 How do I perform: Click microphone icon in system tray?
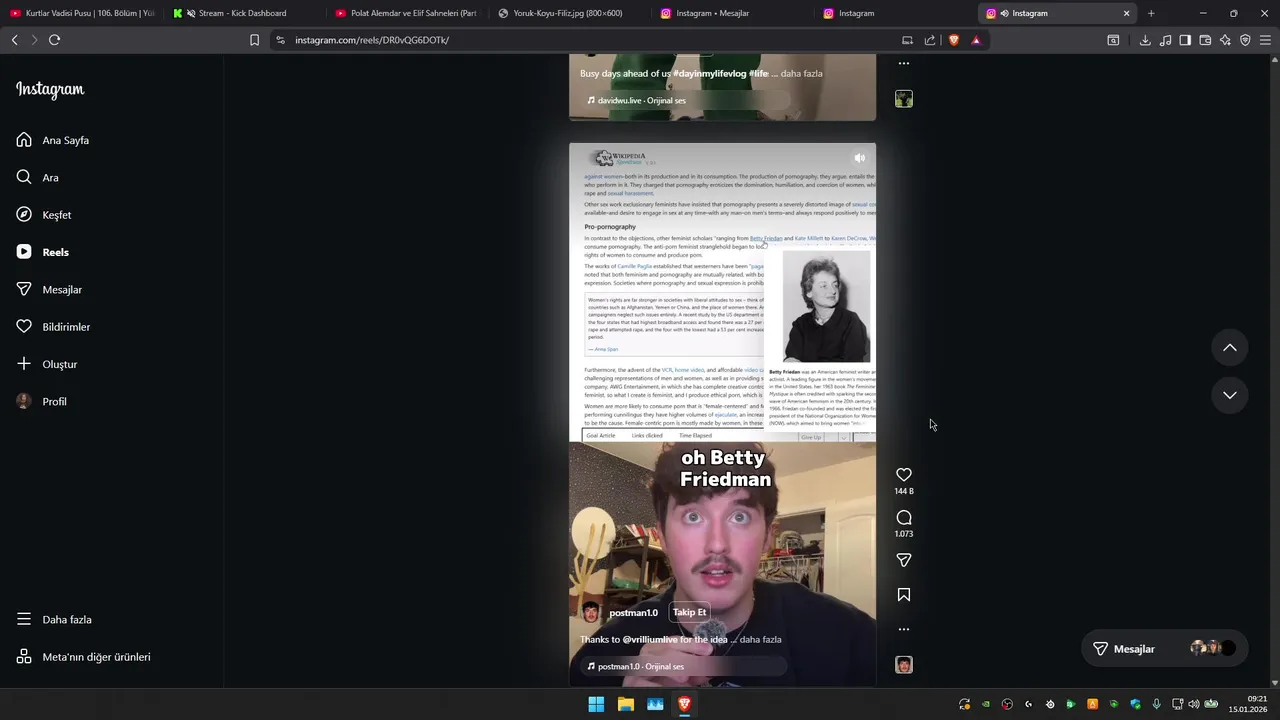(x=1156, y=704)
